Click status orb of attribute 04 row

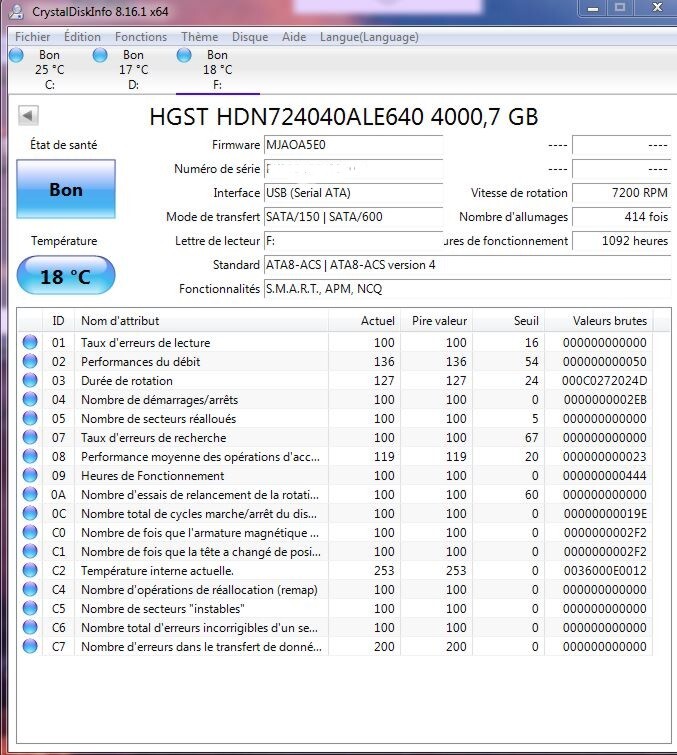(30, 399)
